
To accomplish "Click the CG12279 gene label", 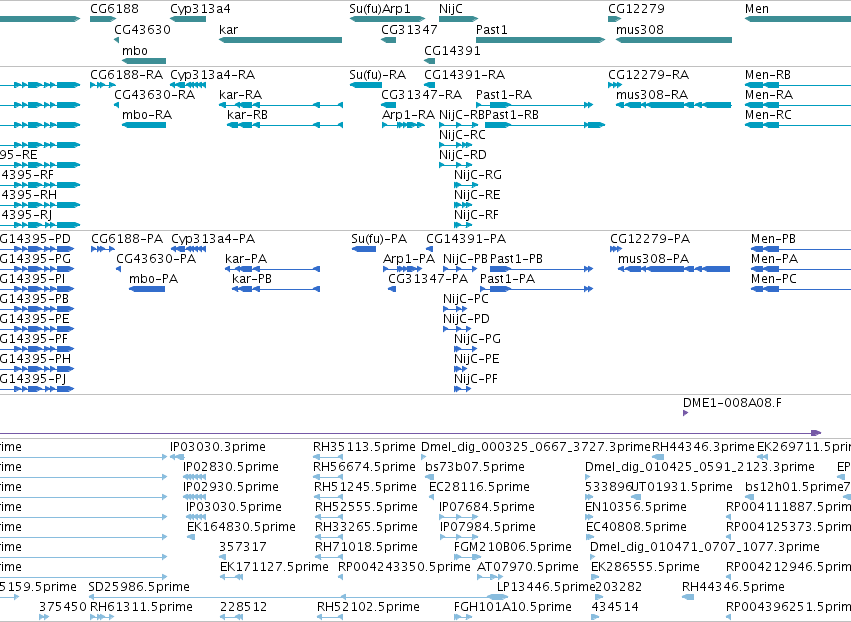I will tap(636, 9).
